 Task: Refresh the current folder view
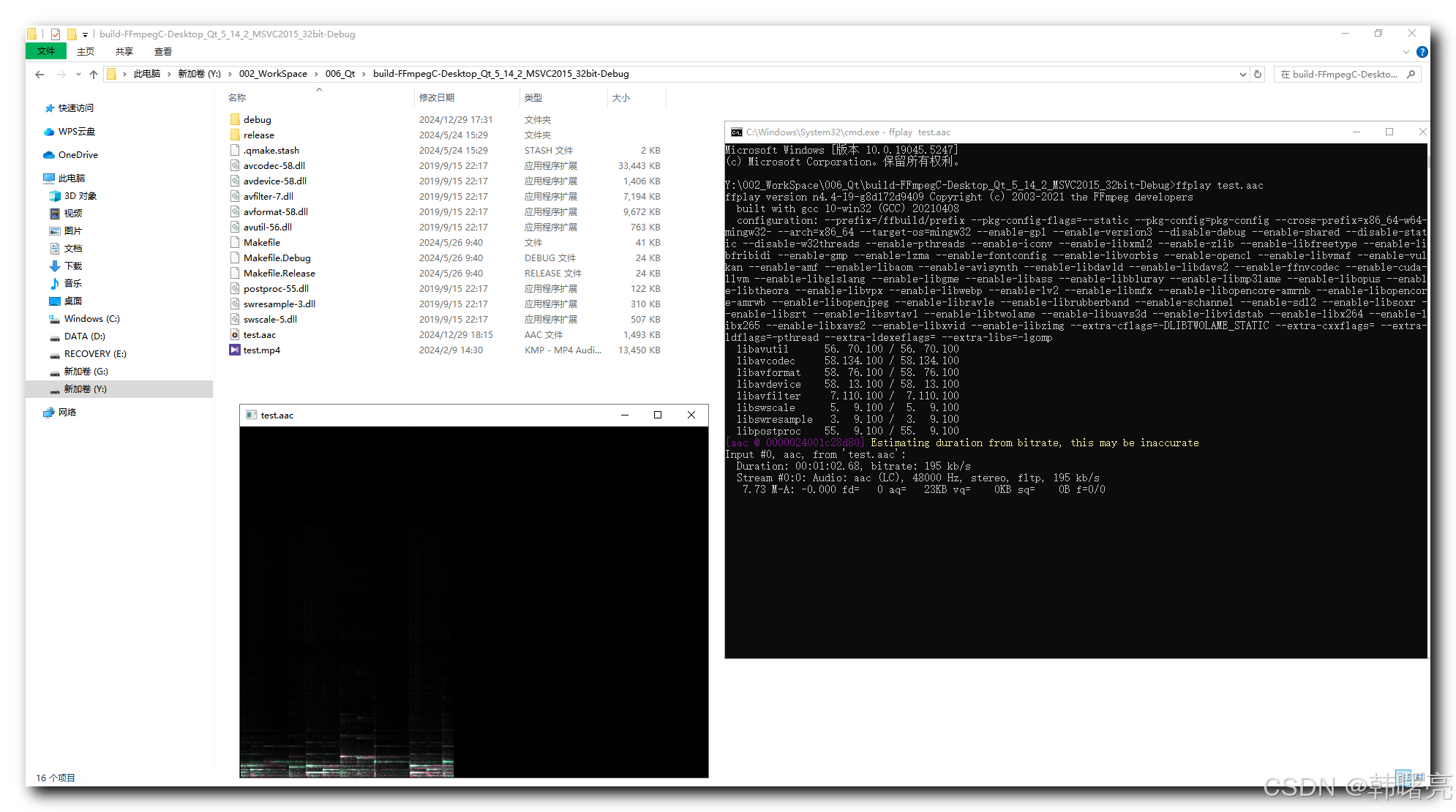click(1258, 74)
